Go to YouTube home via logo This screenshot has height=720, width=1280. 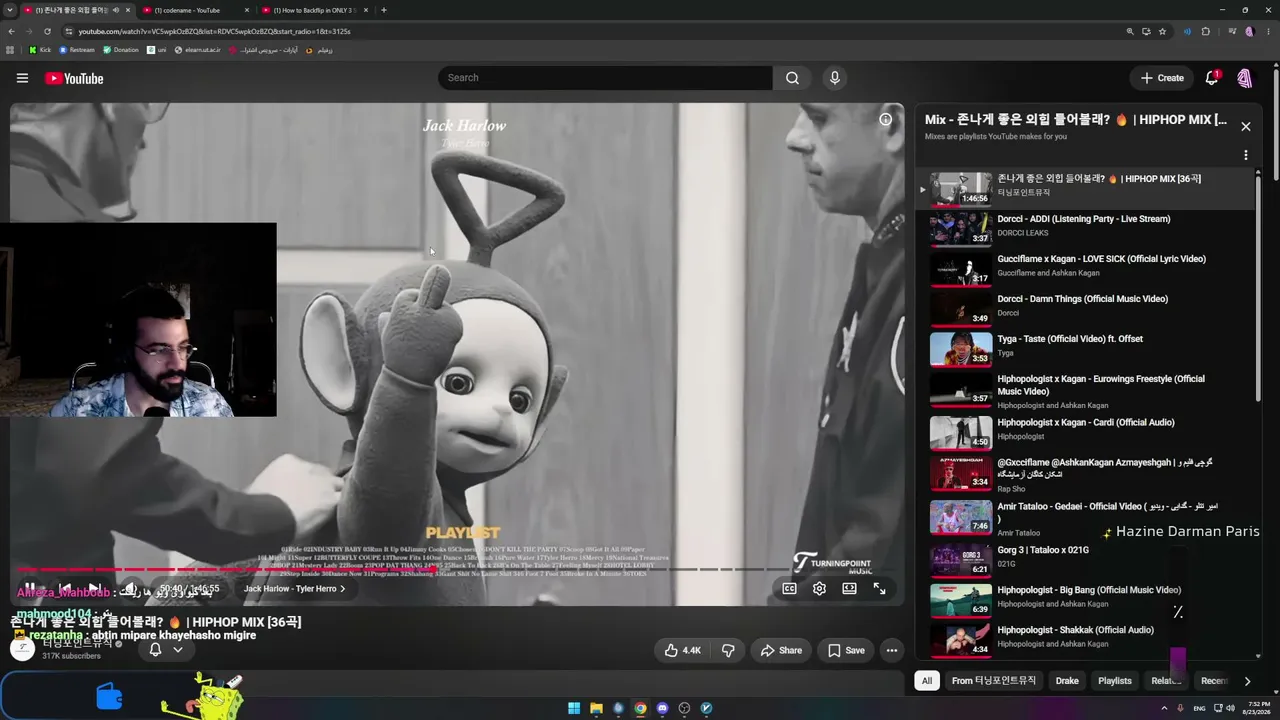[x=74, y=78]
